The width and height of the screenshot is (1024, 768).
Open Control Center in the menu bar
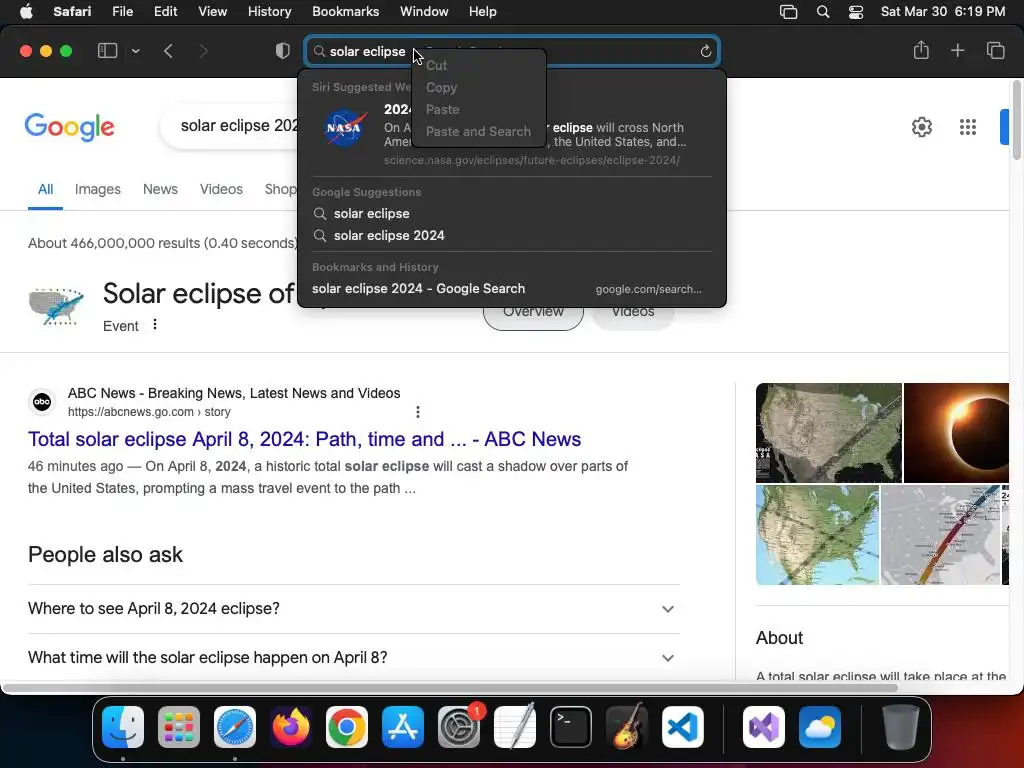click(856, 12)
